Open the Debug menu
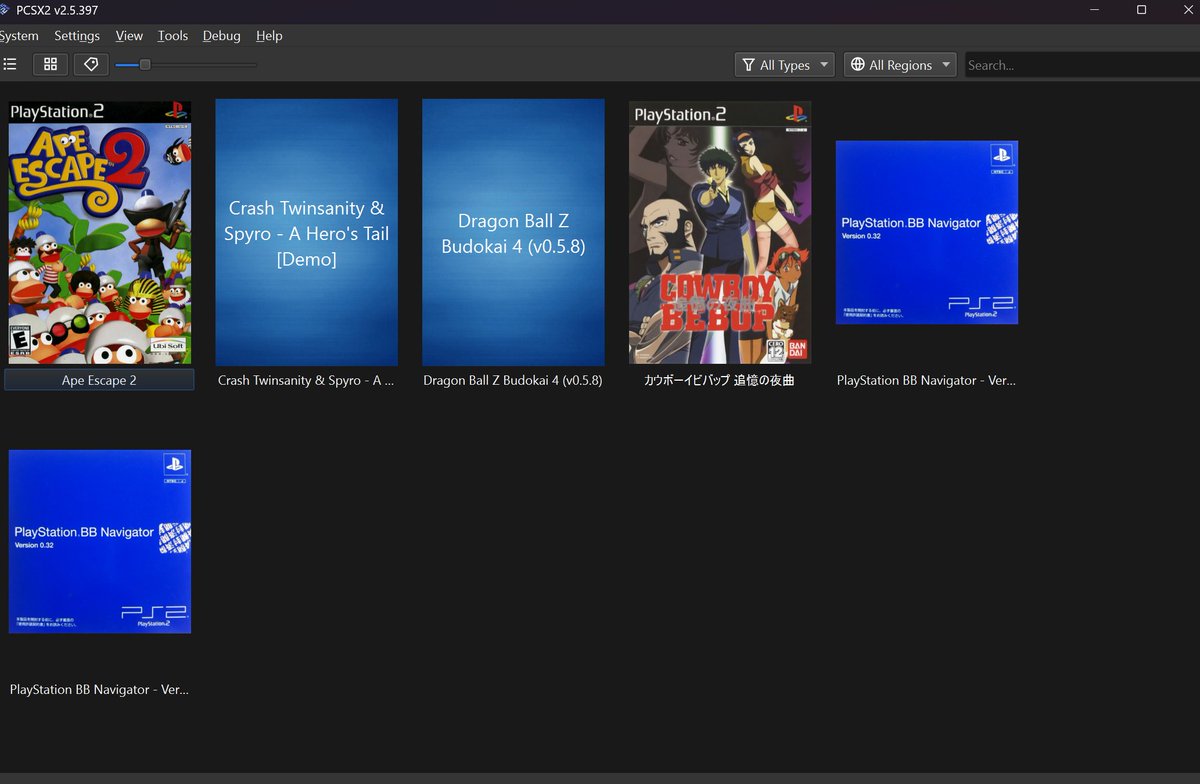The width and height of the screenshot is (1200, 784). (x=222, y=36)
